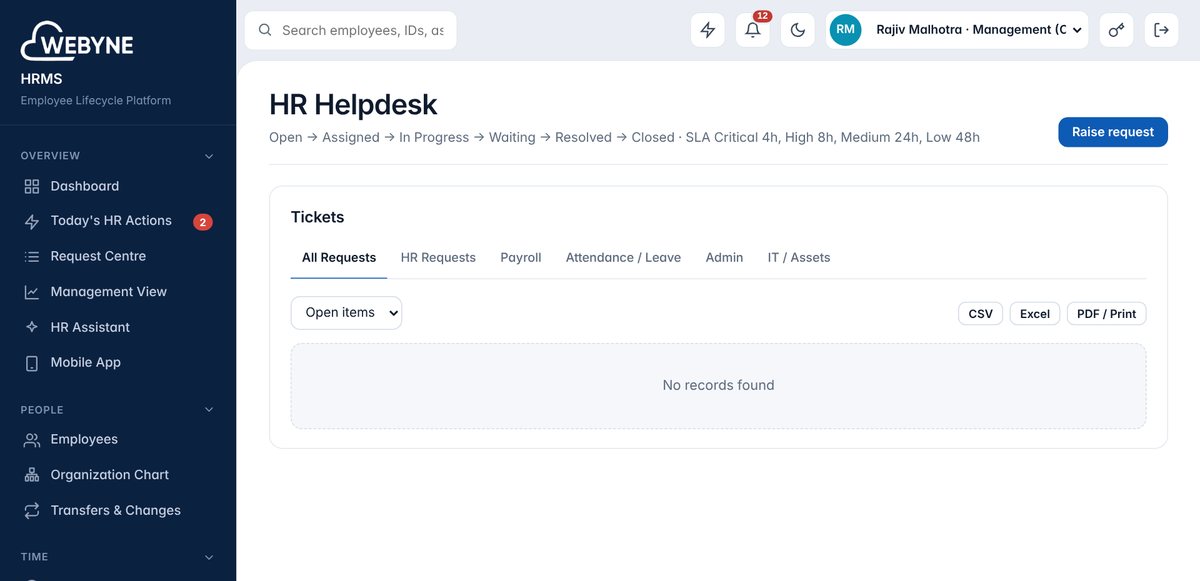
Task: Open notifications bell with 12 badge
Action: coord(753,30)
